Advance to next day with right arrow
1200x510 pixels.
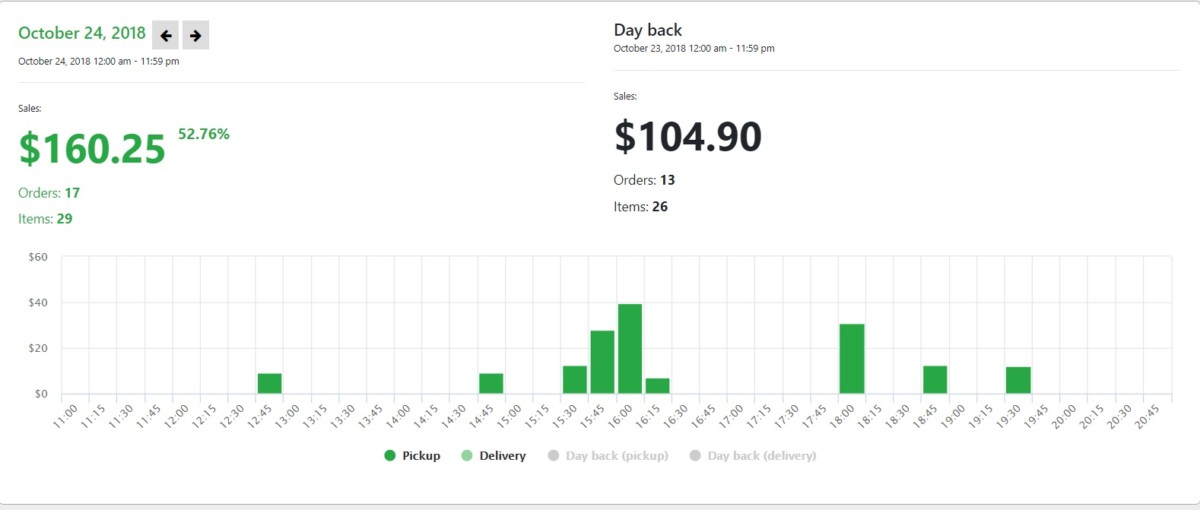(196, 35)
